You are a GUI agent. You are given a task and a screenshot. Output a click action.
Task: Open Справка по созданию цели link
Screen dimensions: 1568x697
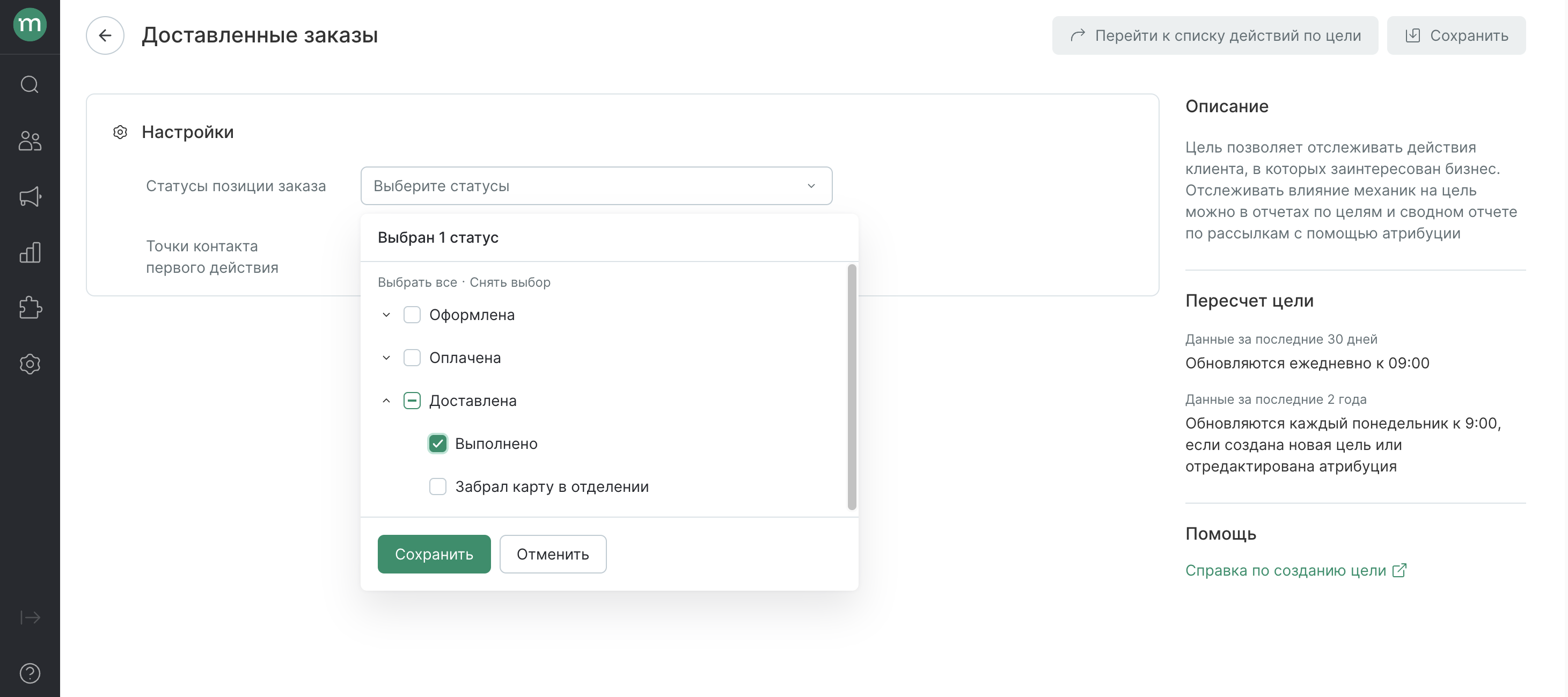coord(1285,570)
